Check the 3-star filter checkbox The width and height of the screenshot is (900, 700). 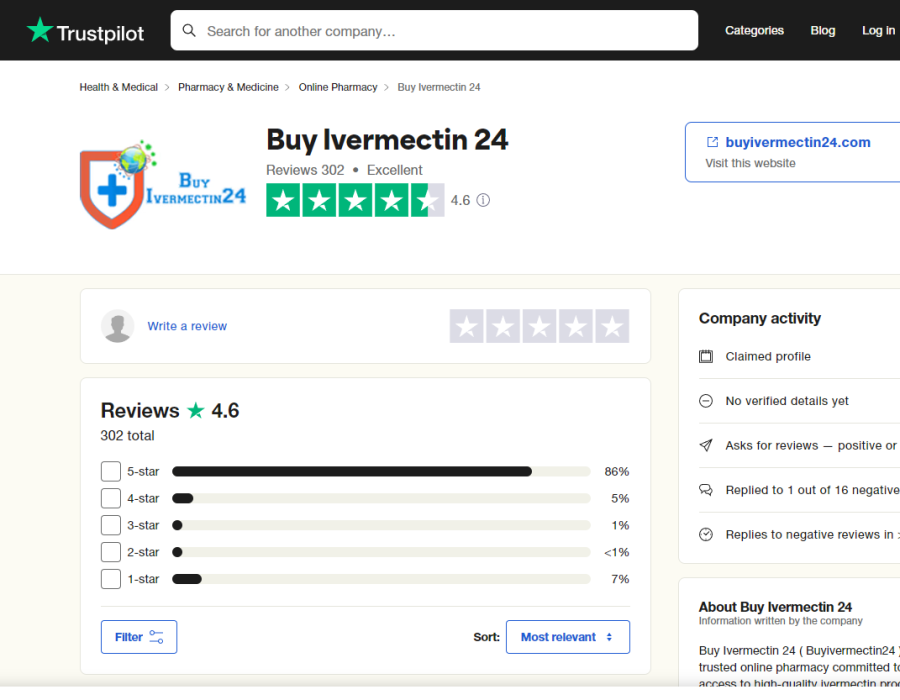tap(111, 525)
